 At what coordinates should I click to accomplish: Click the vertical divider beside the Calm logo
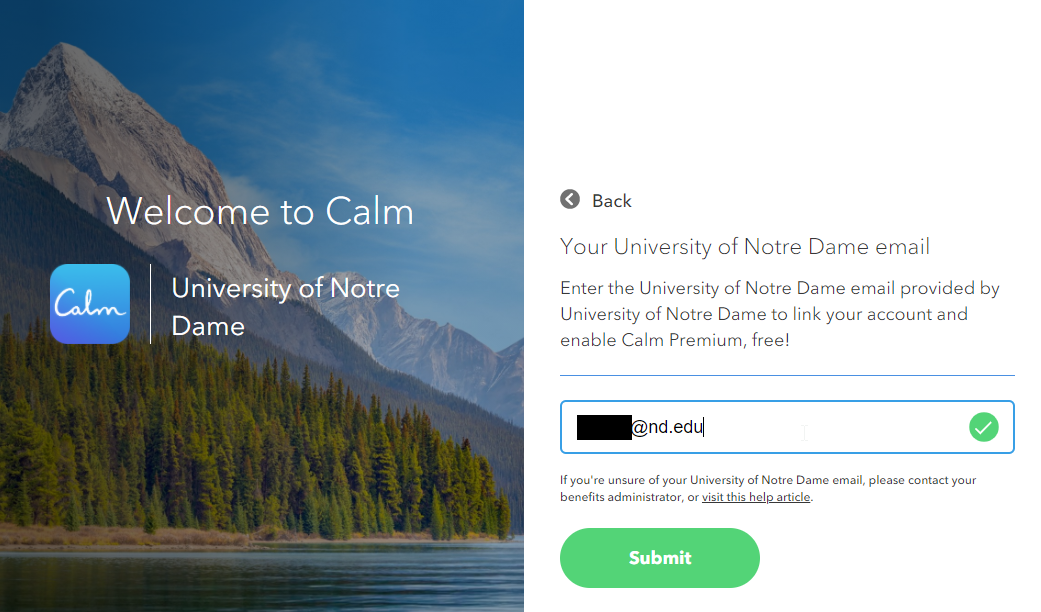coord(151,304)
